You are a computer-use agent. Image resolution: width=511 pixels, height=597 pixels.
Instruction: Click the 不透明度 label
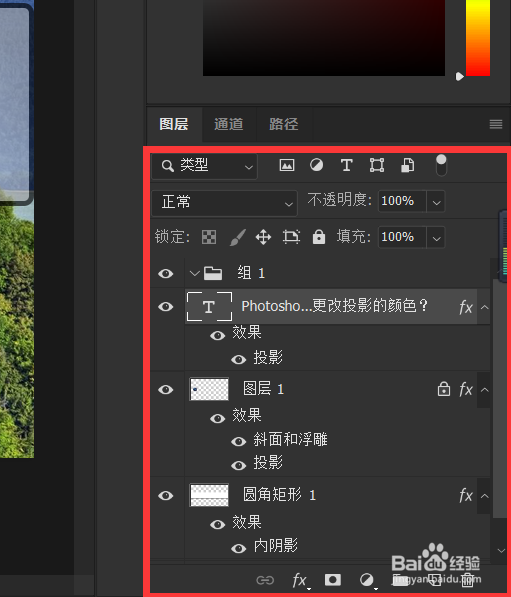tap(339, 200)
